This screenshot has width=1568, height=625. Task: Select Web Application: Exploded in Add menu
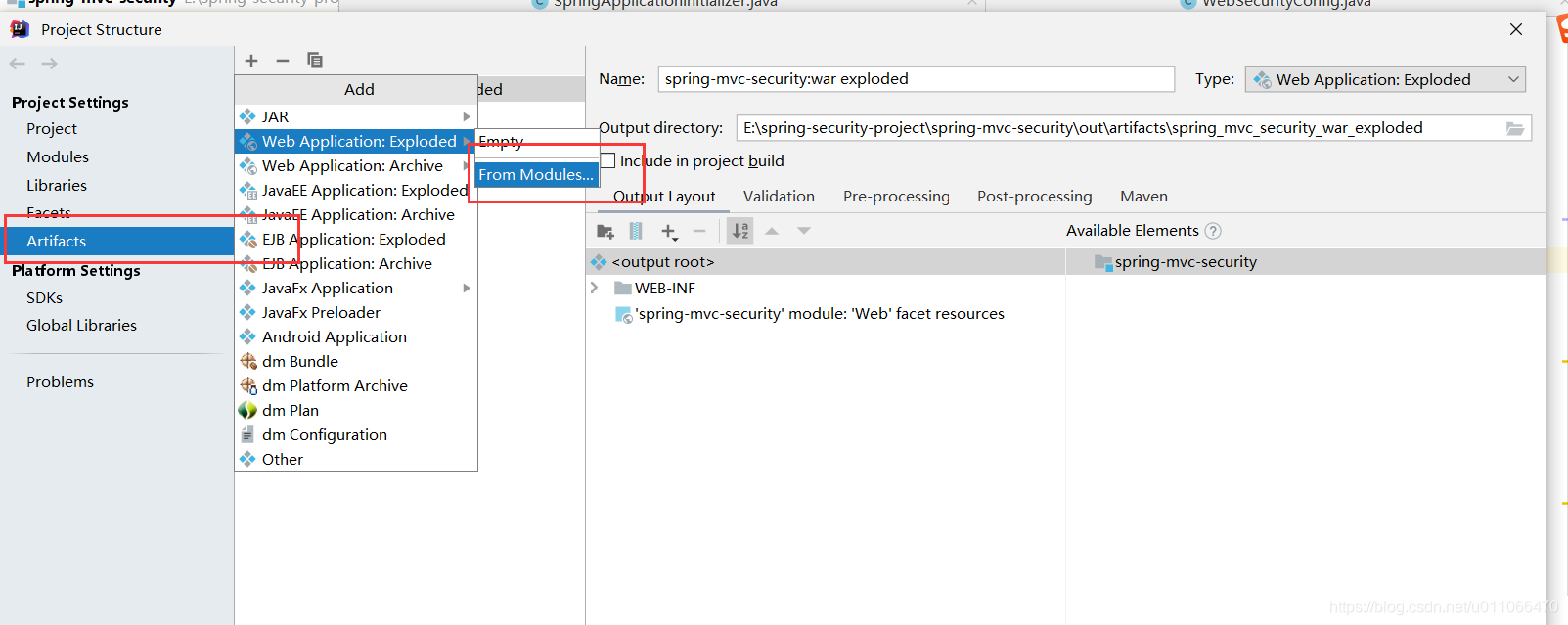tap(355, 141)
